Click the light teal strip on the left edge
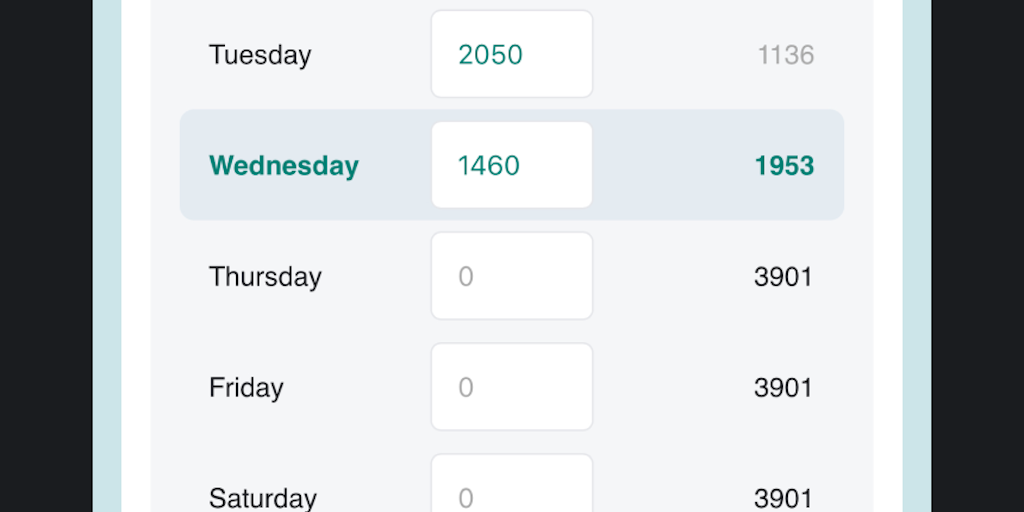The width and height of the screenshot is (1024, 512). (107, 256)
